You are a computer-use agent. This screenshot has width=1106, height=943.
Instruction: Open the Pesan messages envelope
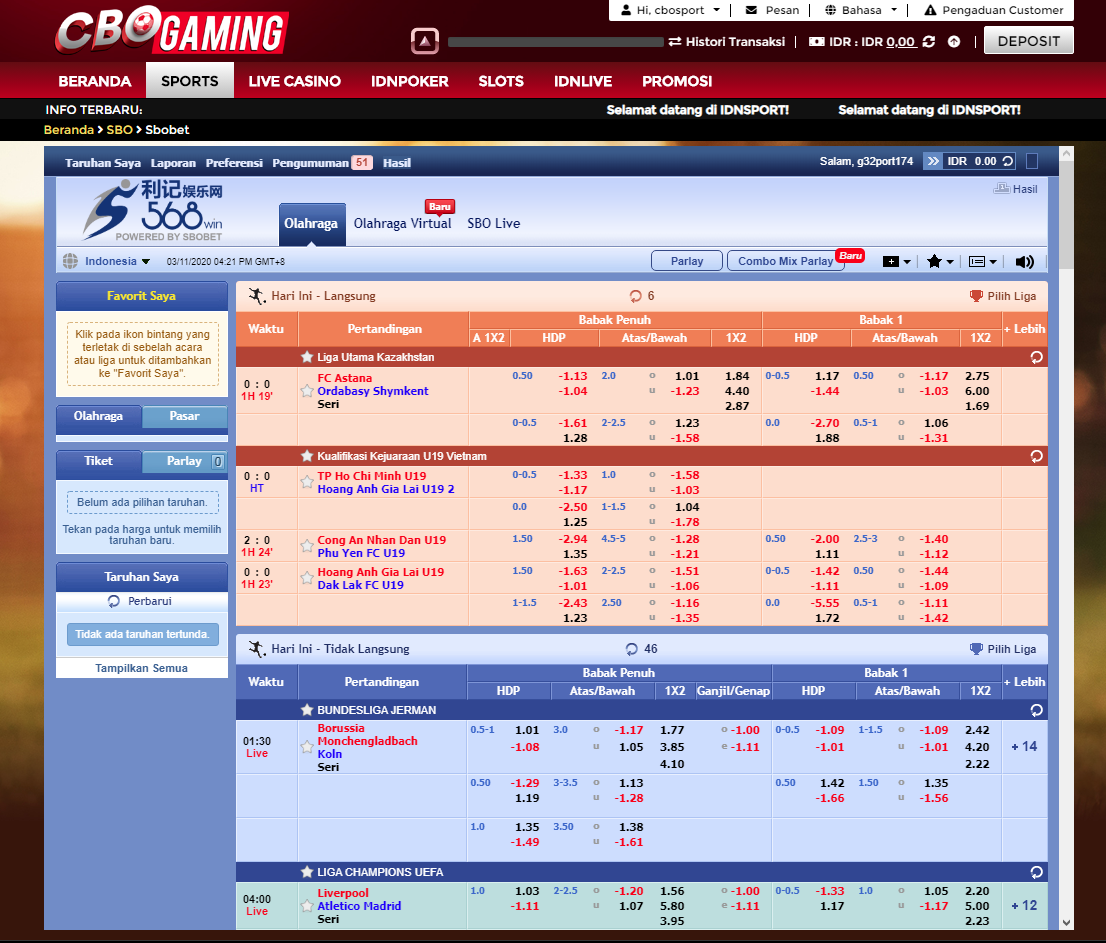point(751,10)
